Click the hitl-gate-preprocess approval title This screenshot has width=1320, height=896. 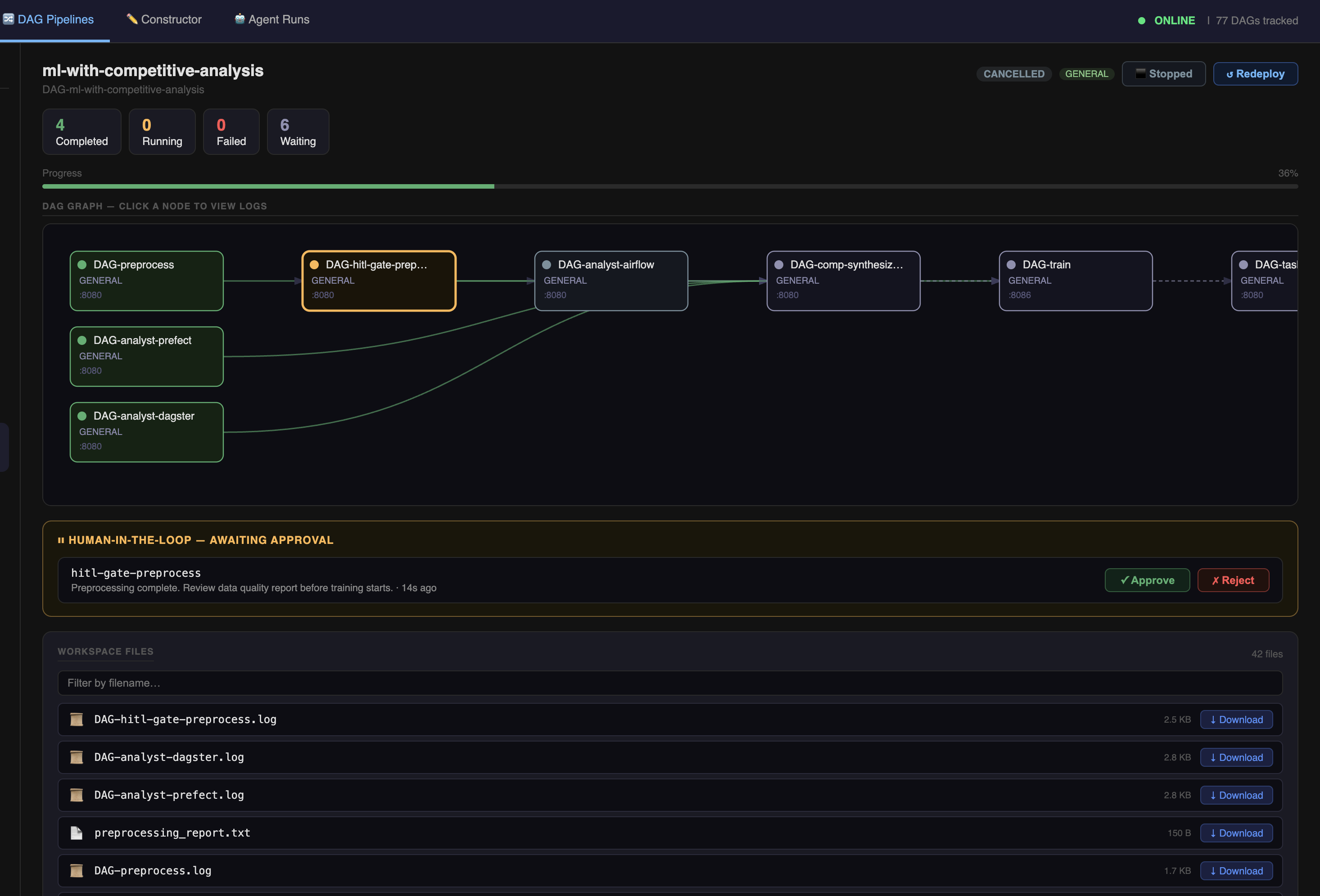tap(136, 573)
